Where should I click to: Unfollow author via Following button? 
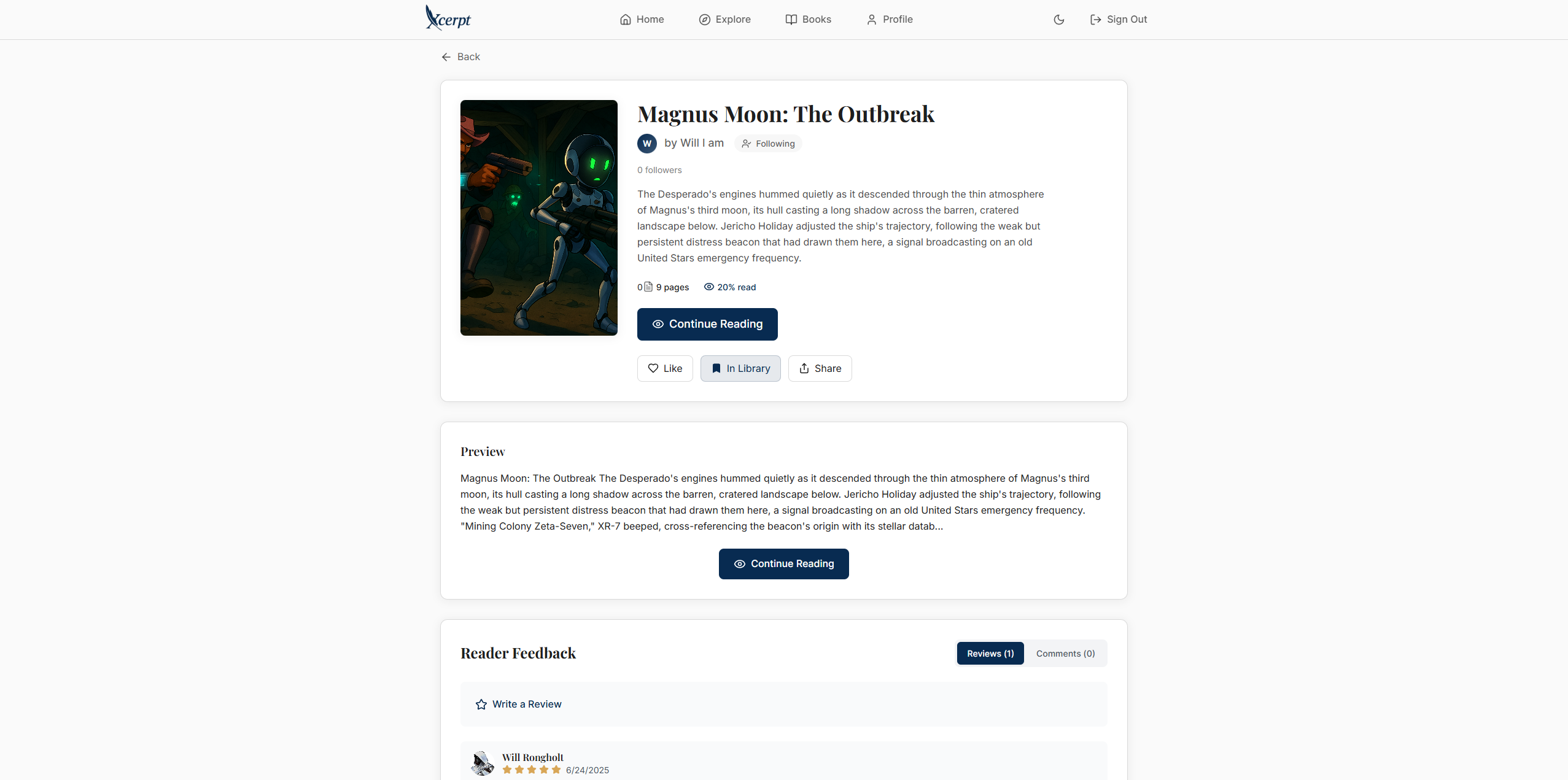click(x=768, y=144)
